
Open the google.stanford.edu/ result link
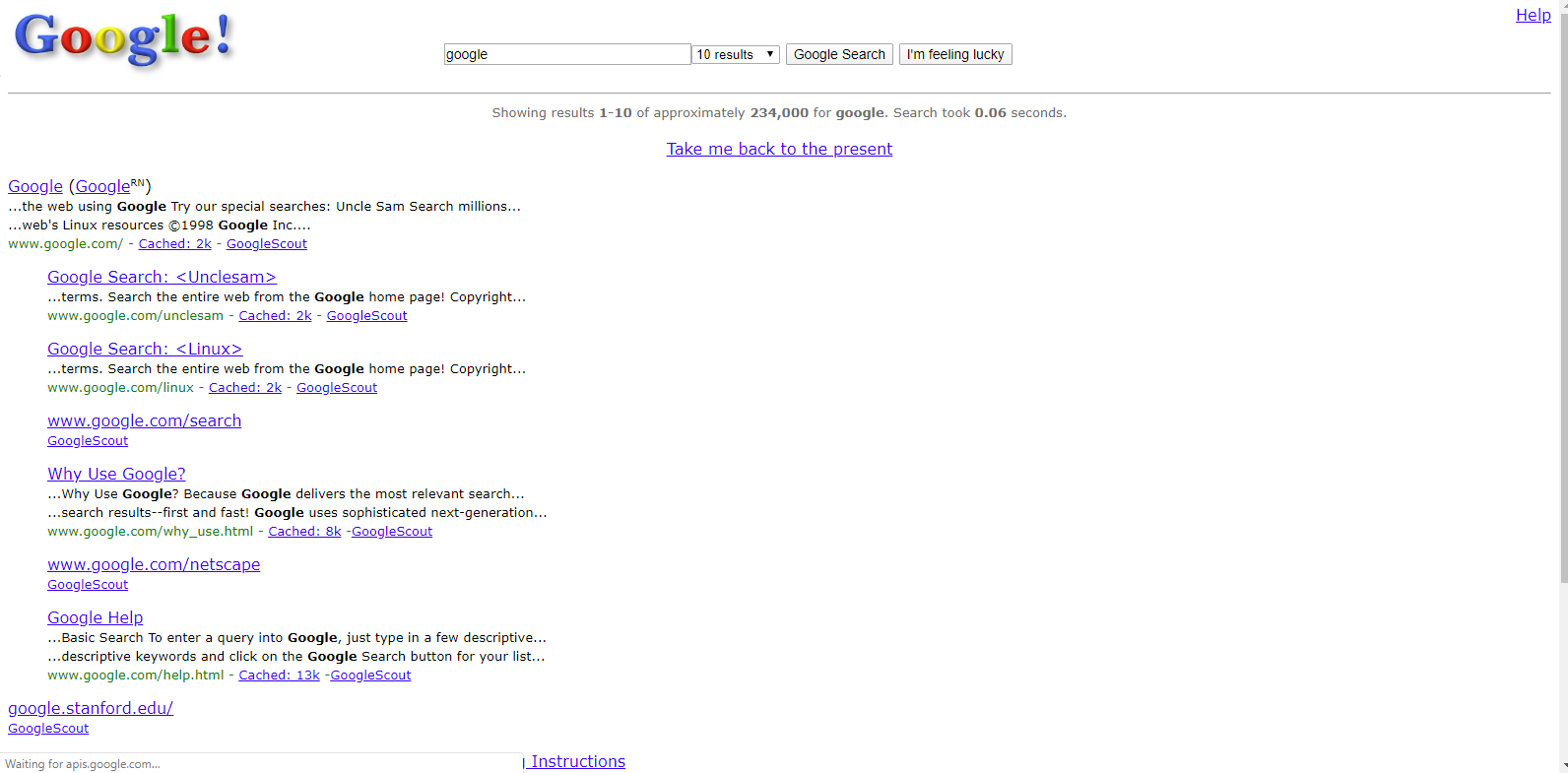pos(91,708)
